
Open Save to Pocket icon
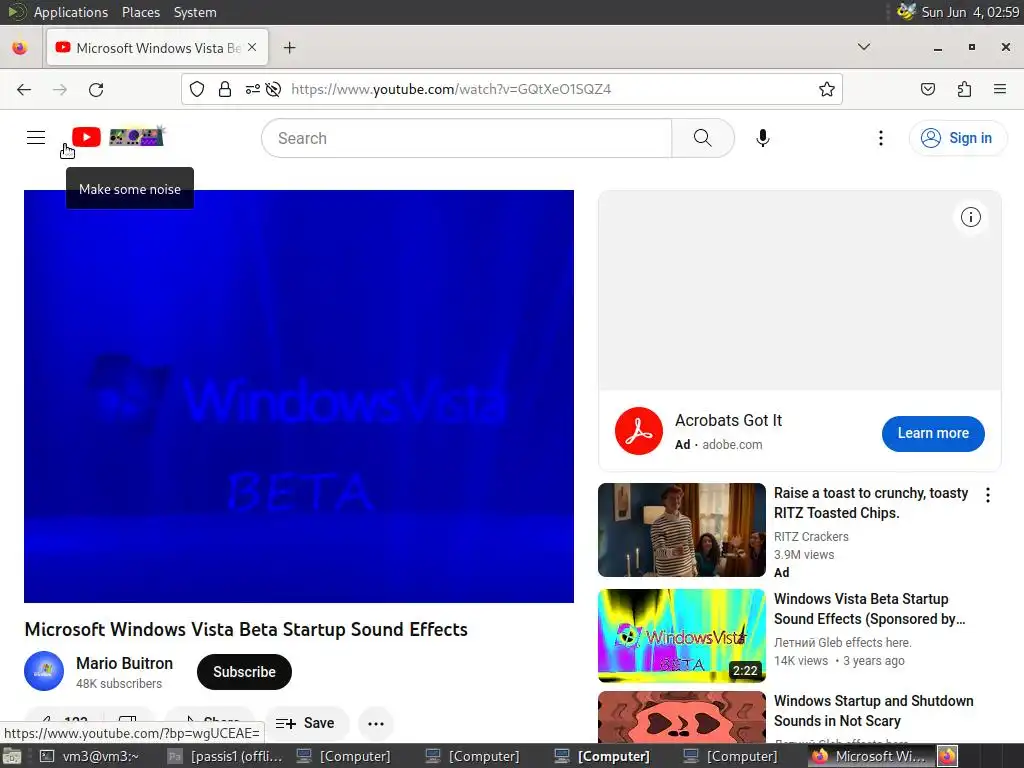pos(927,89)
